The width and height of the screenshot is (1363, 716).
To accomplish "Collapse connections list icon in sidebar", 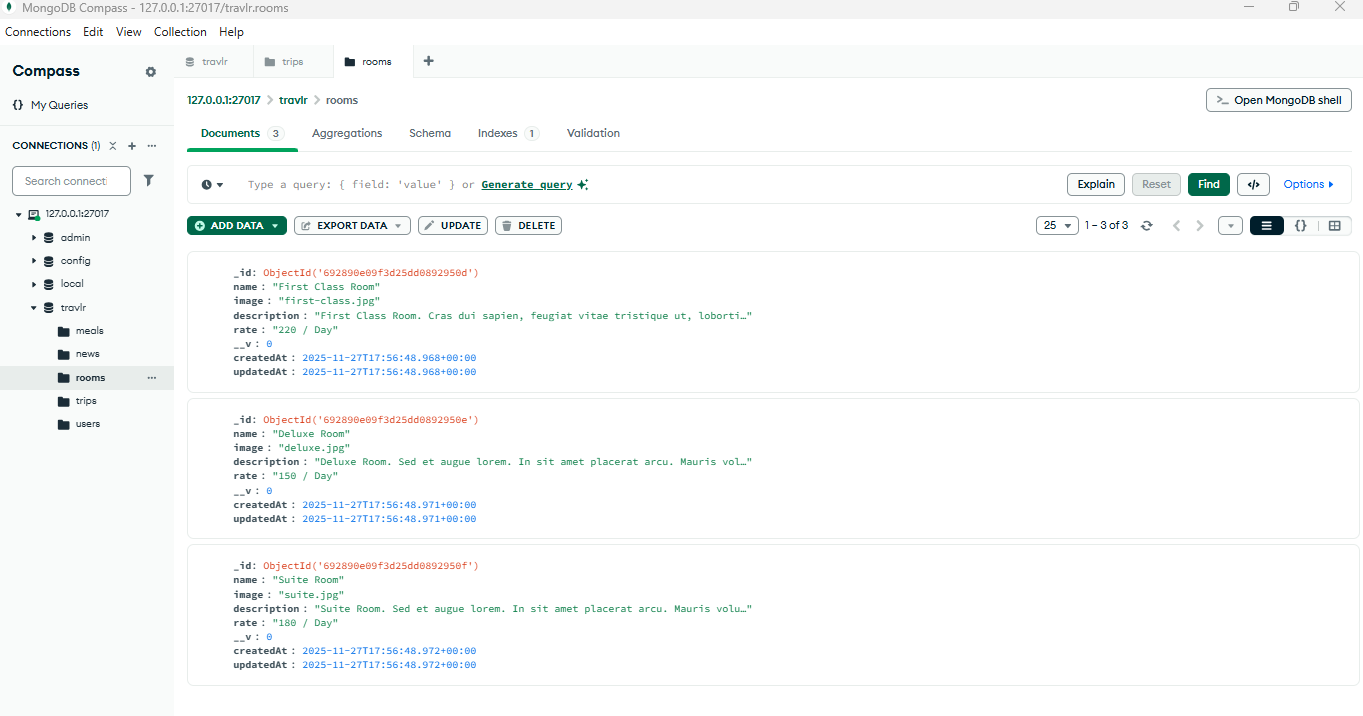I will 113,146.
